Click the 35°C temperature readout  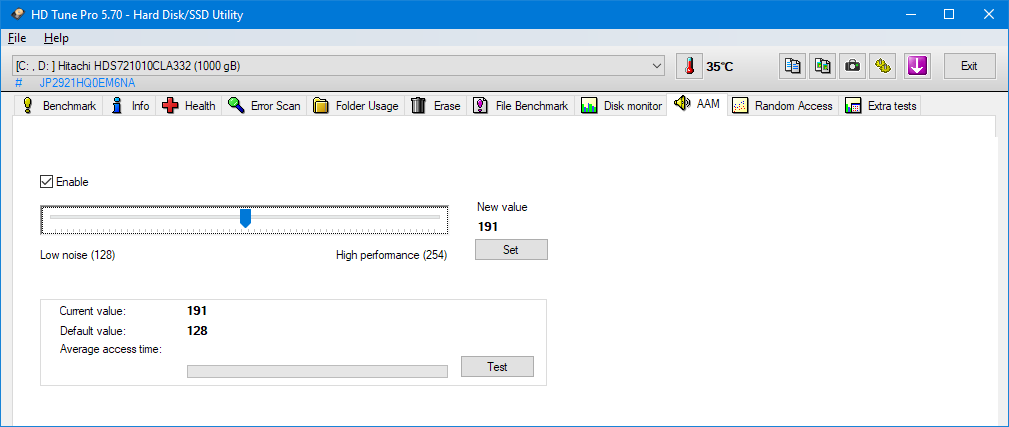coord(719,66)
